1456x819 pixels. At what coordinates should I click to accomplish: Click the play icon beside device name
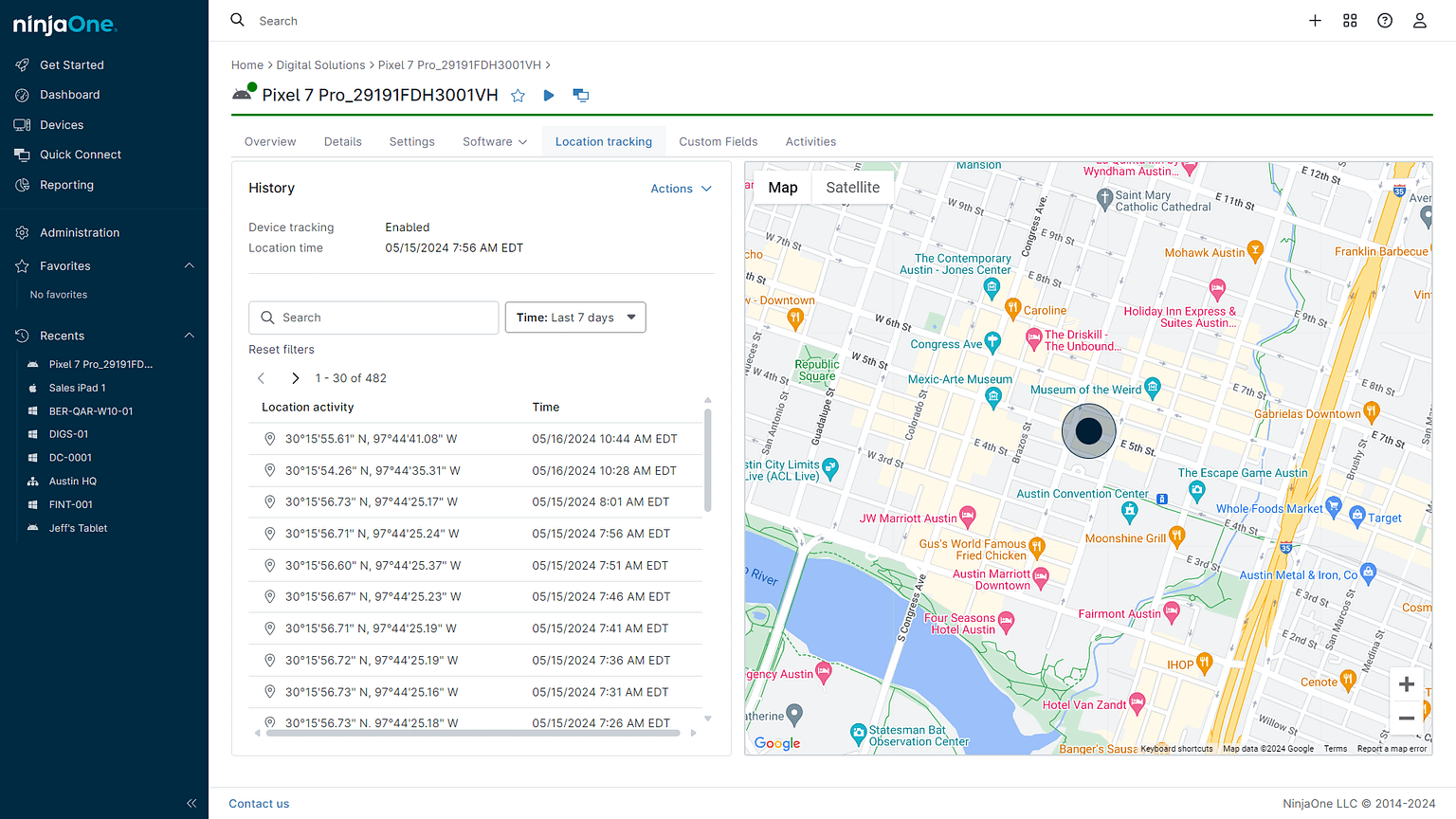(x=549, y=95)
